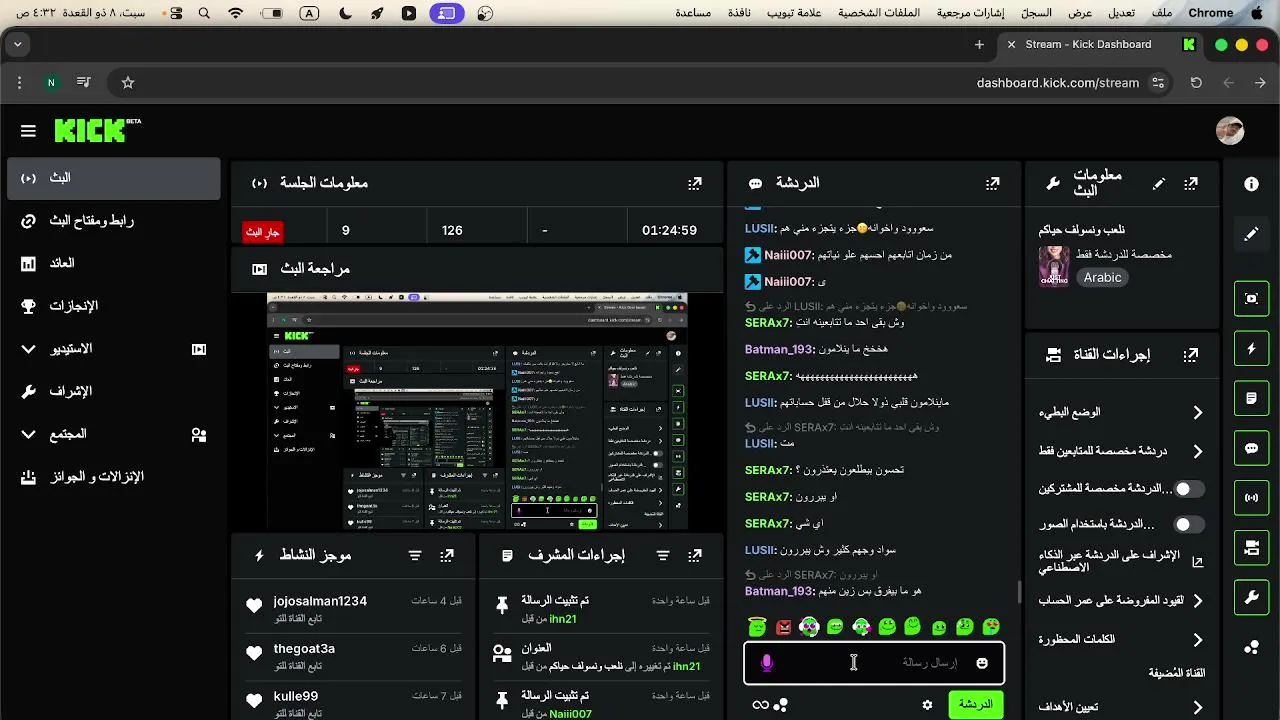Open macOS Spotlight search icon
The width and height of the screenshot is (1280, 720).
tap(204, 13)
